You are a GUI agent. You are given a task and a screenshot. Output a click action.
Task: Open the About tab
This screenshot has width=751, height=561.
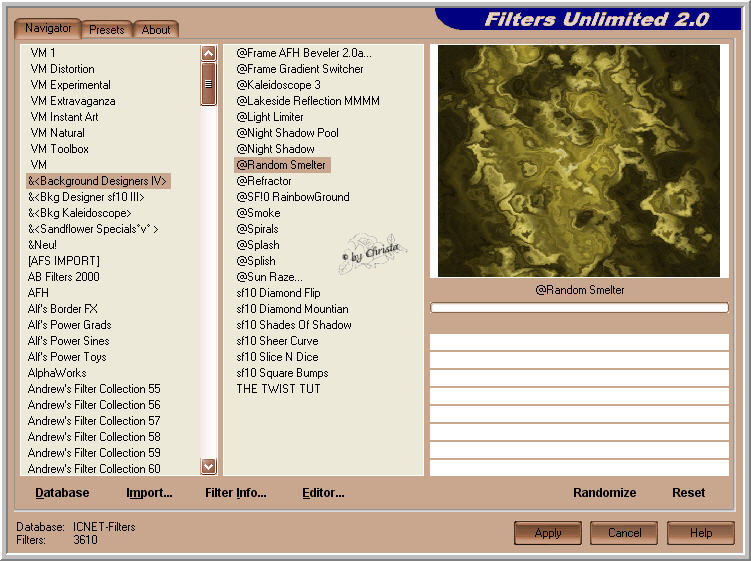[x=156, y=30]
